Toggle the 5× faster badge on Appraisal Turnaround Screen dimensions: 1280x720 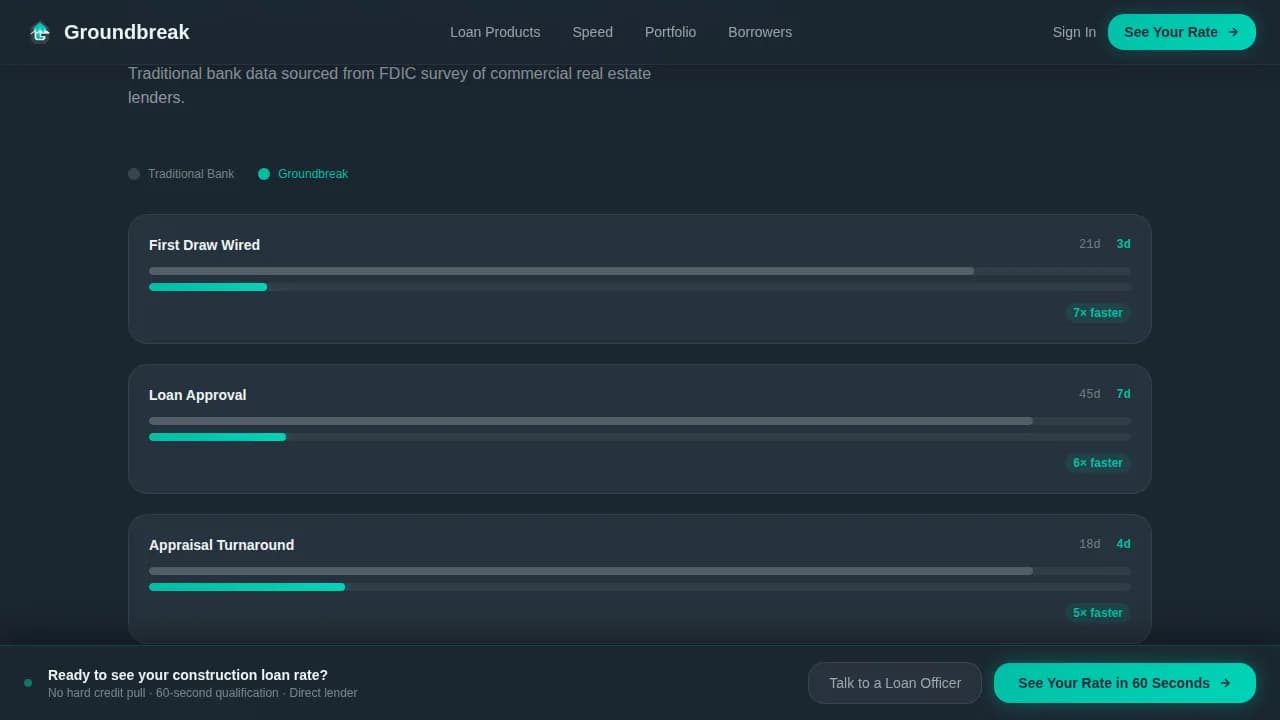pyautogui.click(x=1097, y=613)
